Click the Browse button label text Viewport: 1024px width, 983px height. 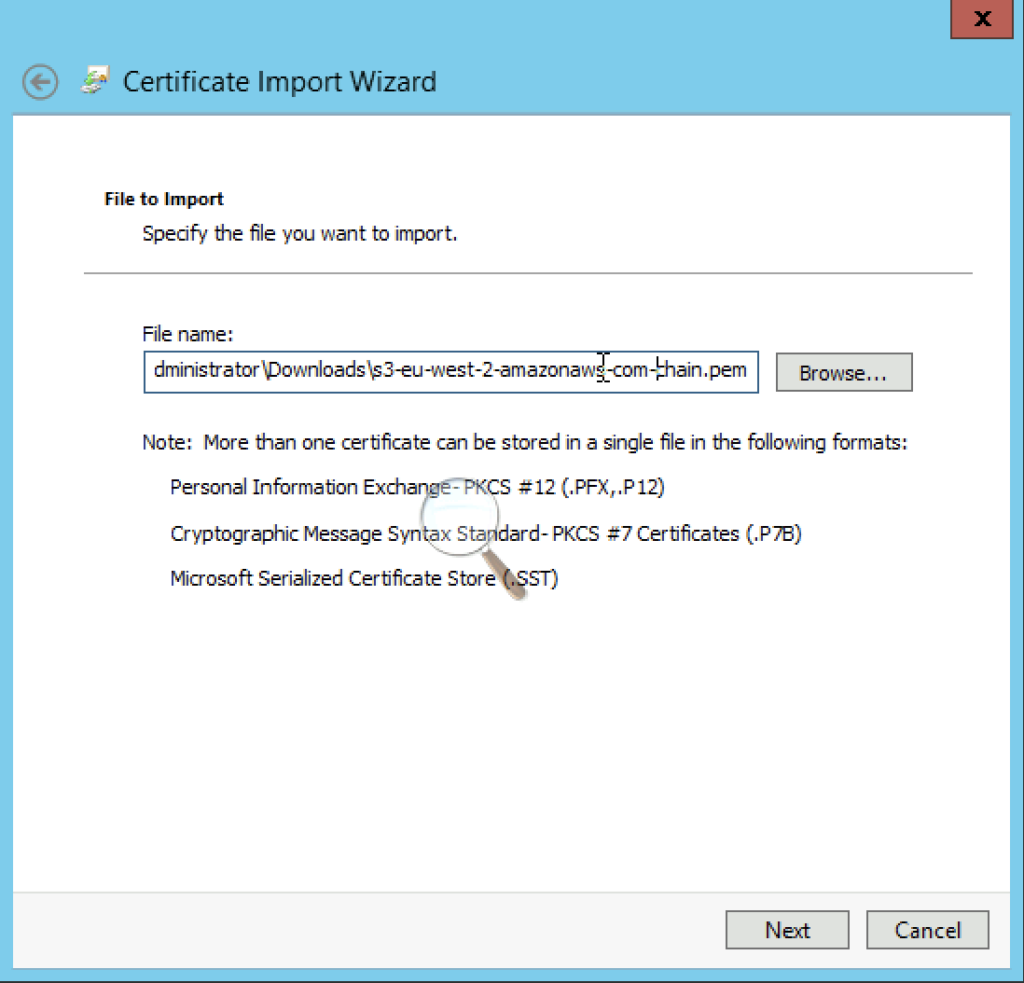click(x=843, y=372)
